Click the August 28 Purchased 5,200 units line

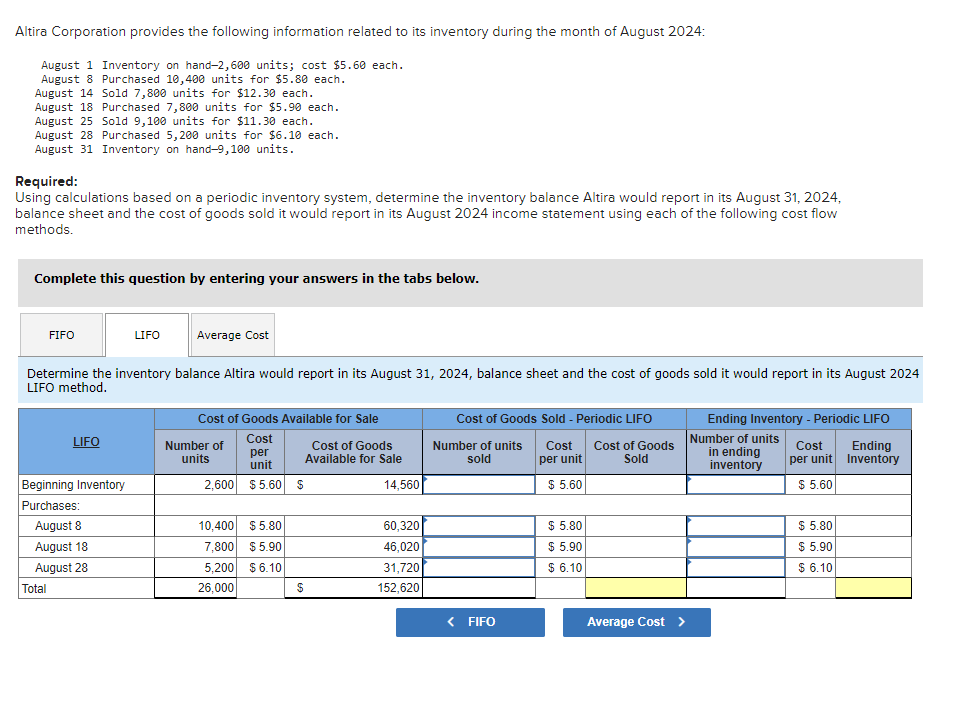[187, 135]
